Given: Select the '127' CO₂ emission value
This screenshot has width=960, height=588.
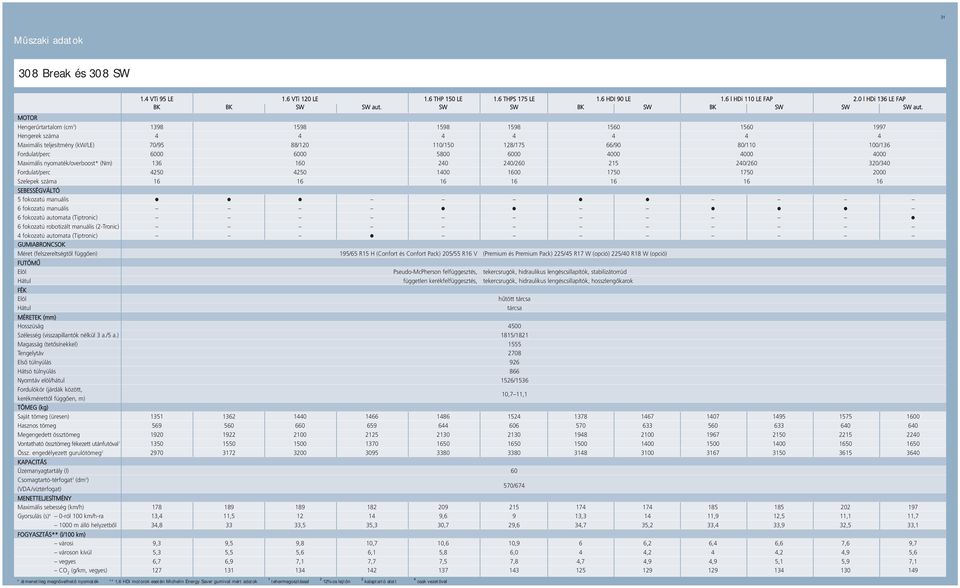Looking at the screenshot, I should [x=157, y=570].
